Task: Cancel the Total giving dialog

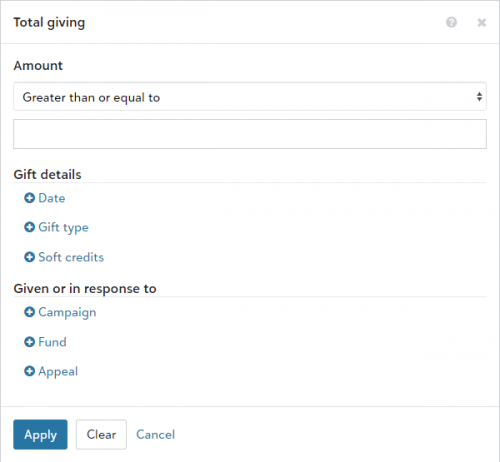Action: 155,434
